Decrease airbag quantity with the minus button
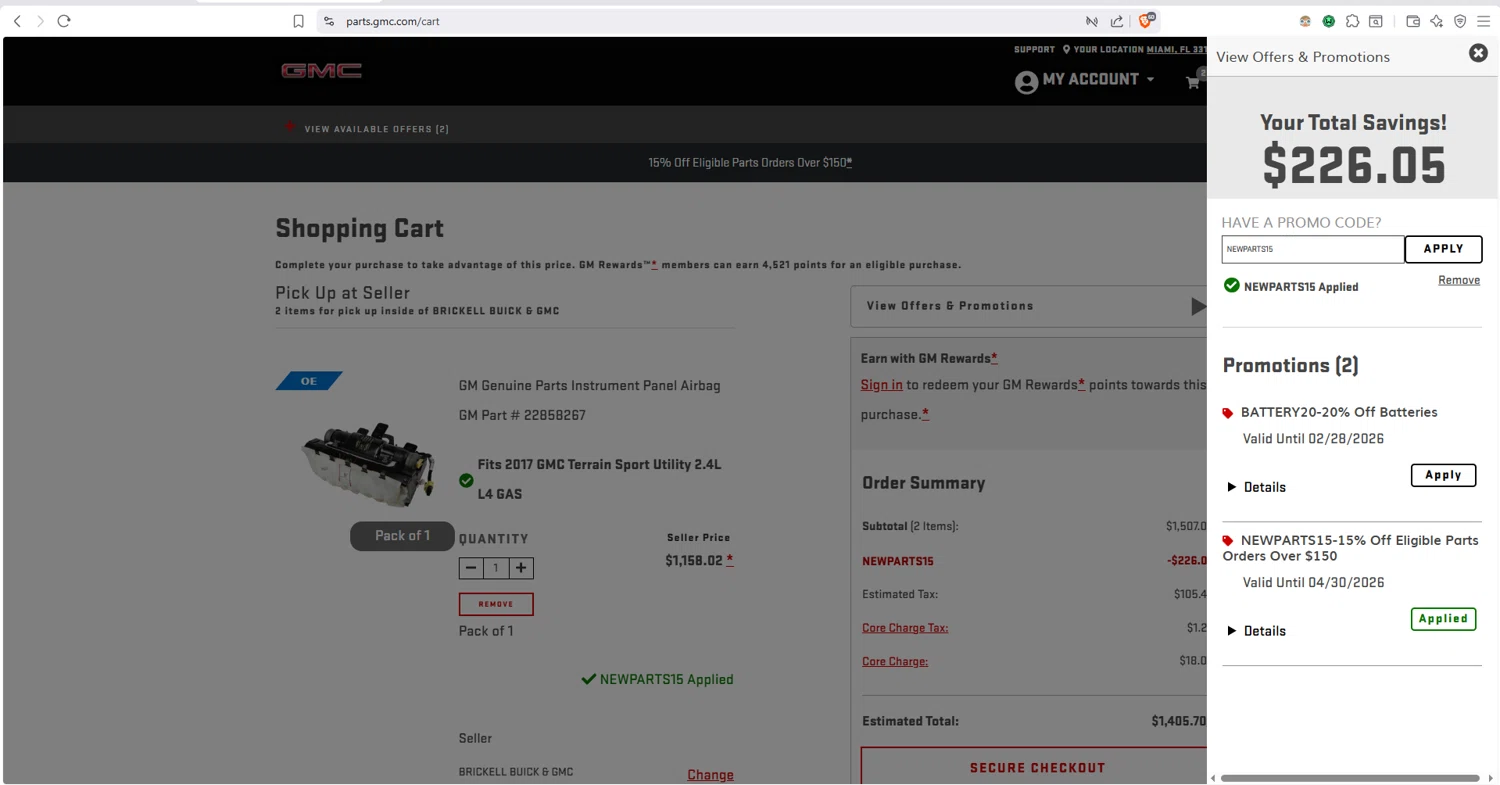 click(x=471, y=568)
